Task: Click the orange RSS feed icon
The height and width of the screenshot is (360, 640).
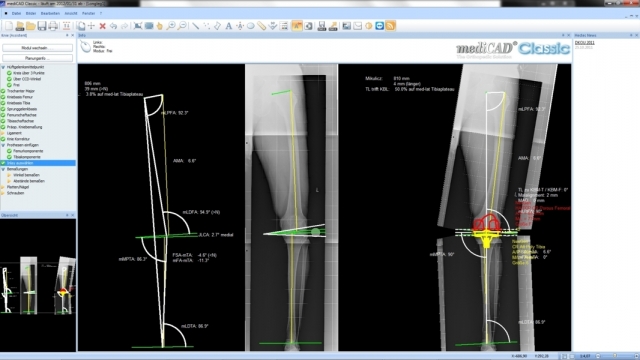Action: pos(390,26)
